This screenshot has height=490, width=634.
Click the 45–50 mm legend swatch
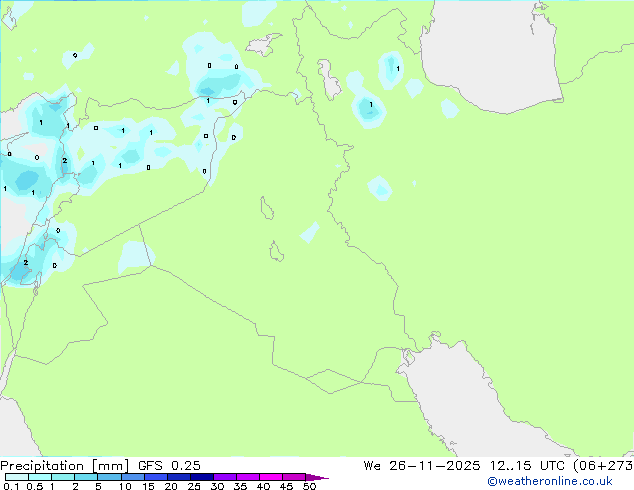[x=294, y=477]
